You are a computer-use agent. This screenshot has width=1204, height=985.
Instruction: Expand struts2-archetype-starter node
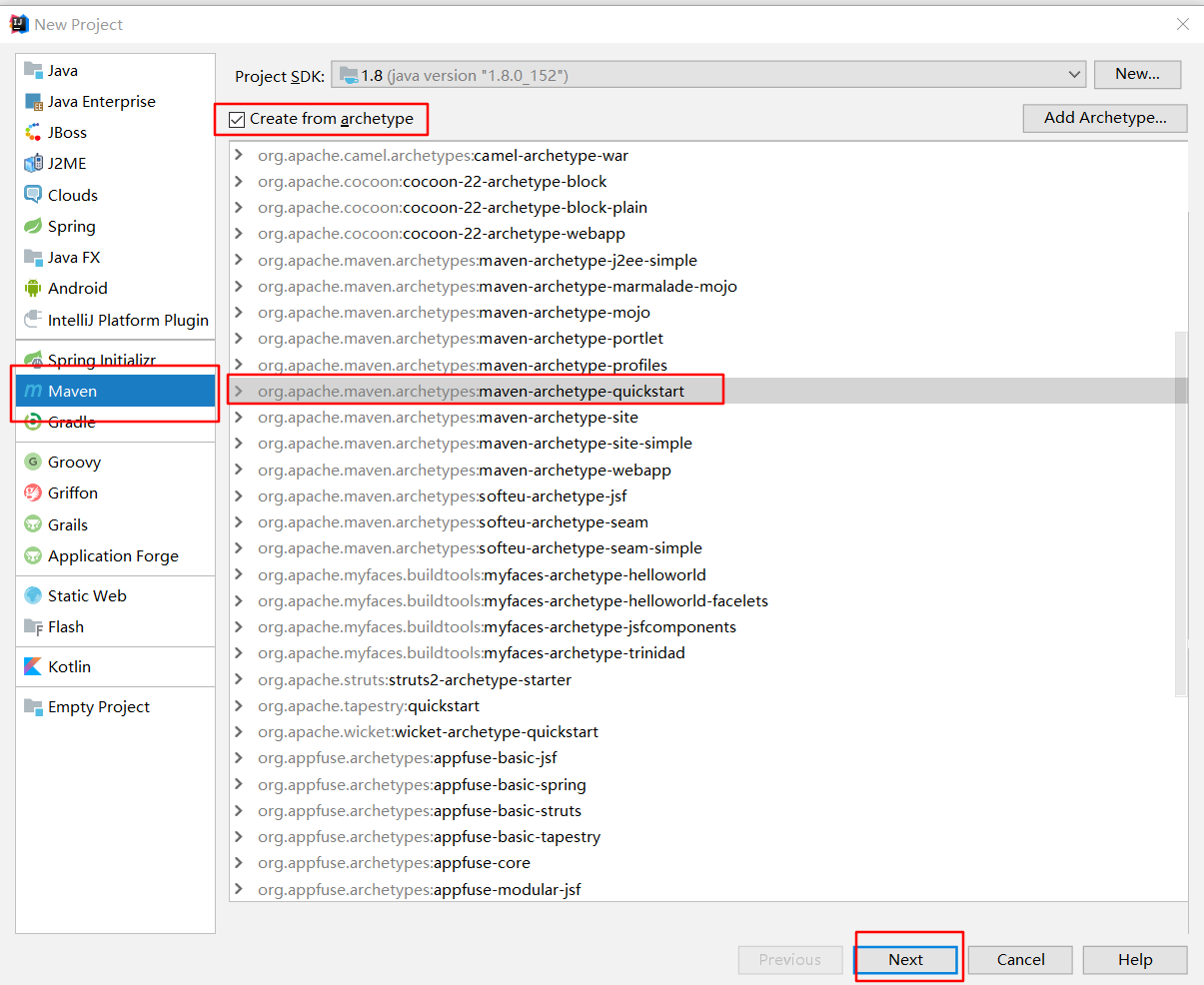[239, 680]
